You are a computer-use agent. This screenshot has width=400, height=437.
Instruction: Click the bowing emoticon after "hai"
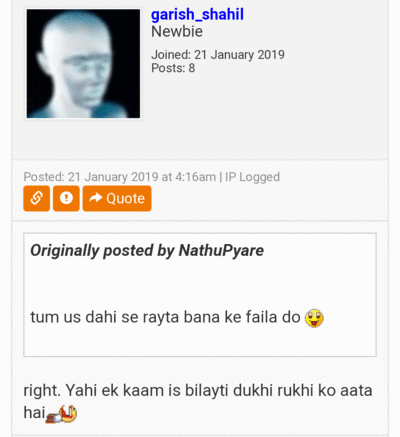62,414
